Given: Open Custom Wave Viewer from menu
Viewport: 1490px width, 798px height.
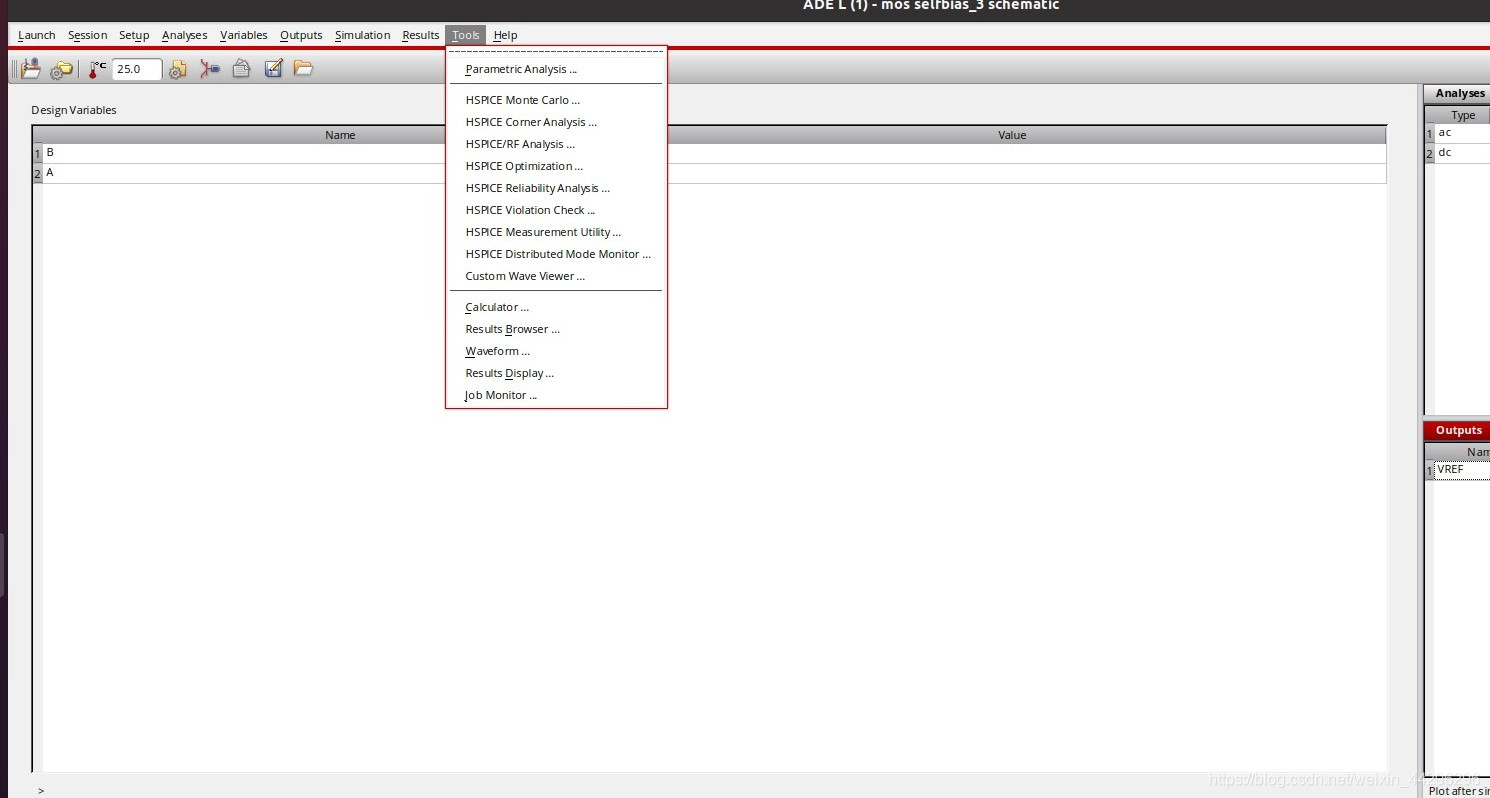Looking at the screenshot, I should 556,276.
